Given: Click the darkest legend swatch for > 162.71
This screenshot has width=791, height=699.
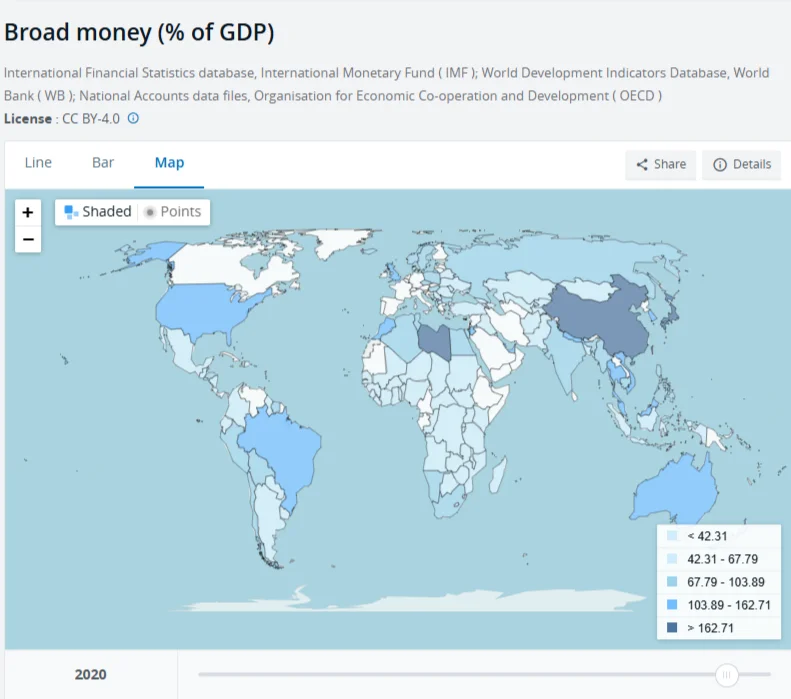Looking at the screenshot, I should (672, 627).
